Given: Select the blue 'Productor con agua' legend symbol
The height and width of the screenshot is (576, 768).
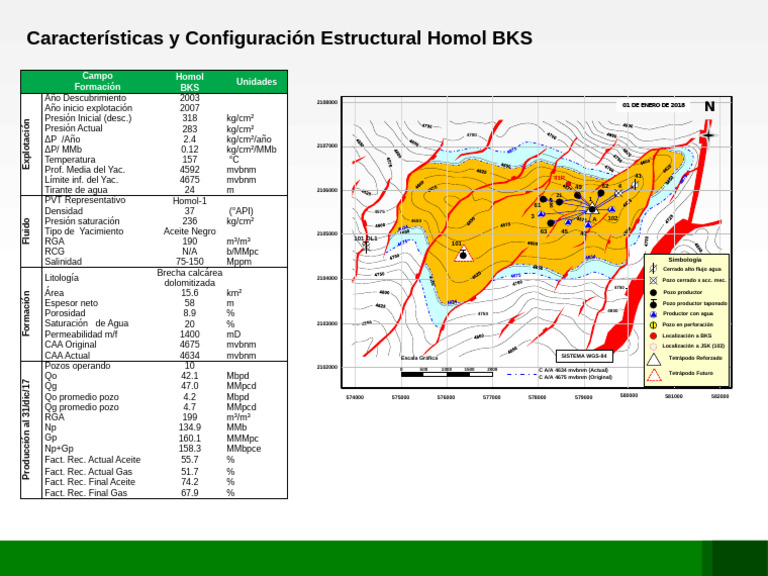Looking at the screenshot, I should coord(653,314).
